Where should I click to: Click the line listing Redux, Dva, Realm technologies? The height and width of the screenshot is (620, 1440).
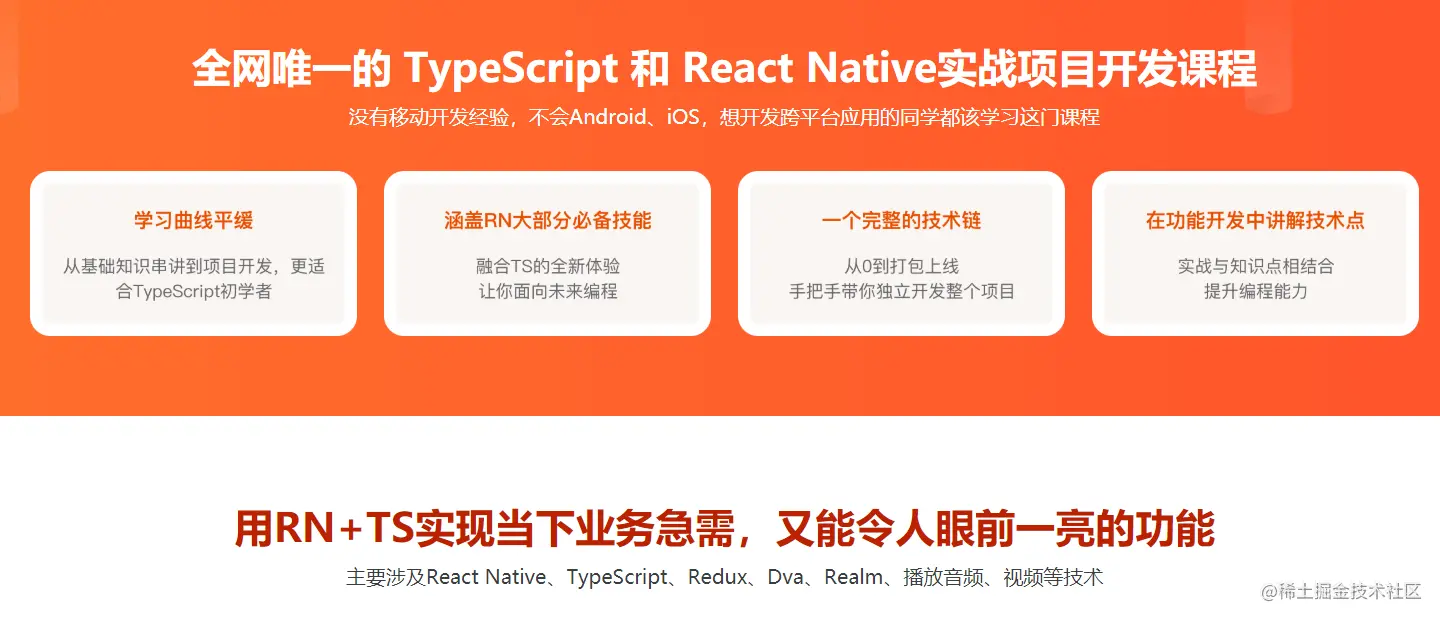click(x=724, y=578)
